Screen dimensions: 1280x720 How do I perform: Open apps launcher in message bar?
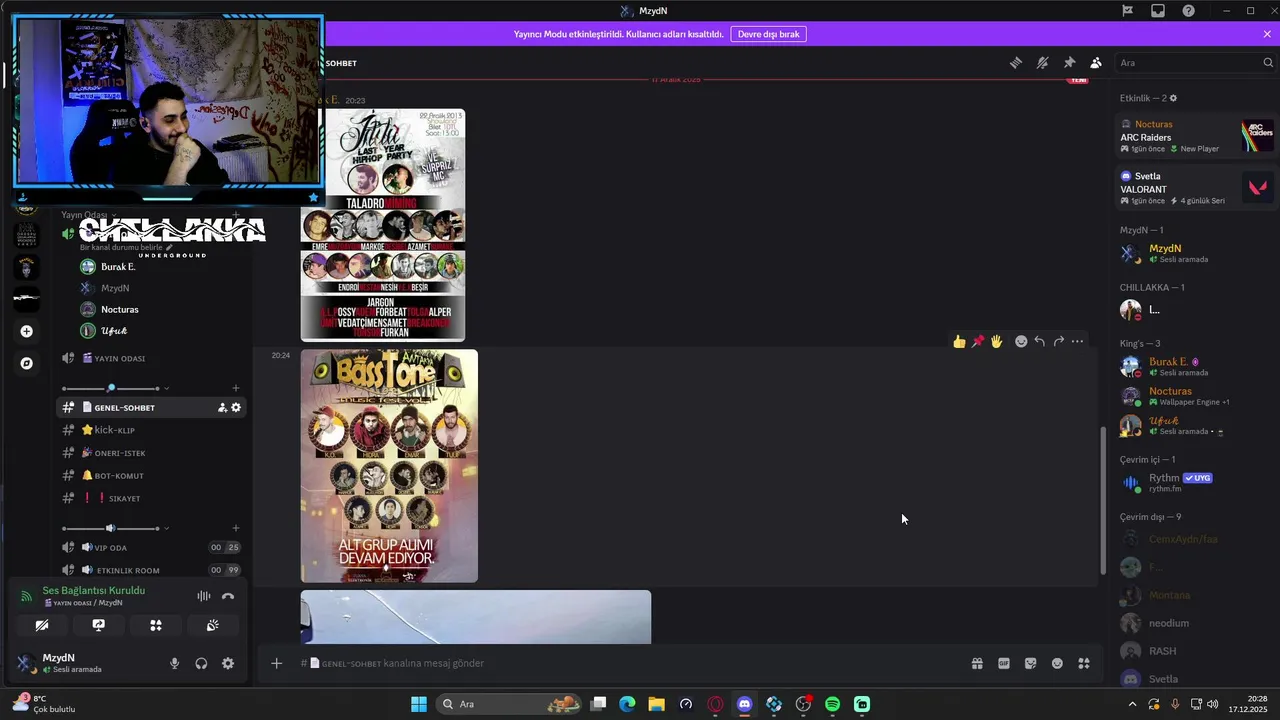point(1084,663)
